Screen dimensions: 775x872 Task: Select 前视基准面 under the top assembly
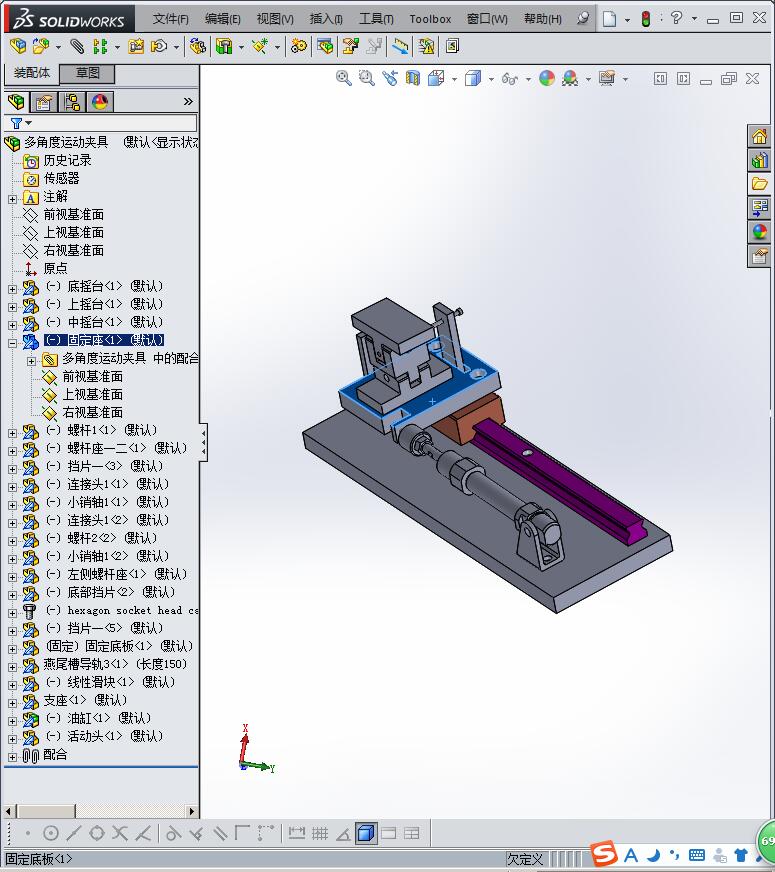73,215
